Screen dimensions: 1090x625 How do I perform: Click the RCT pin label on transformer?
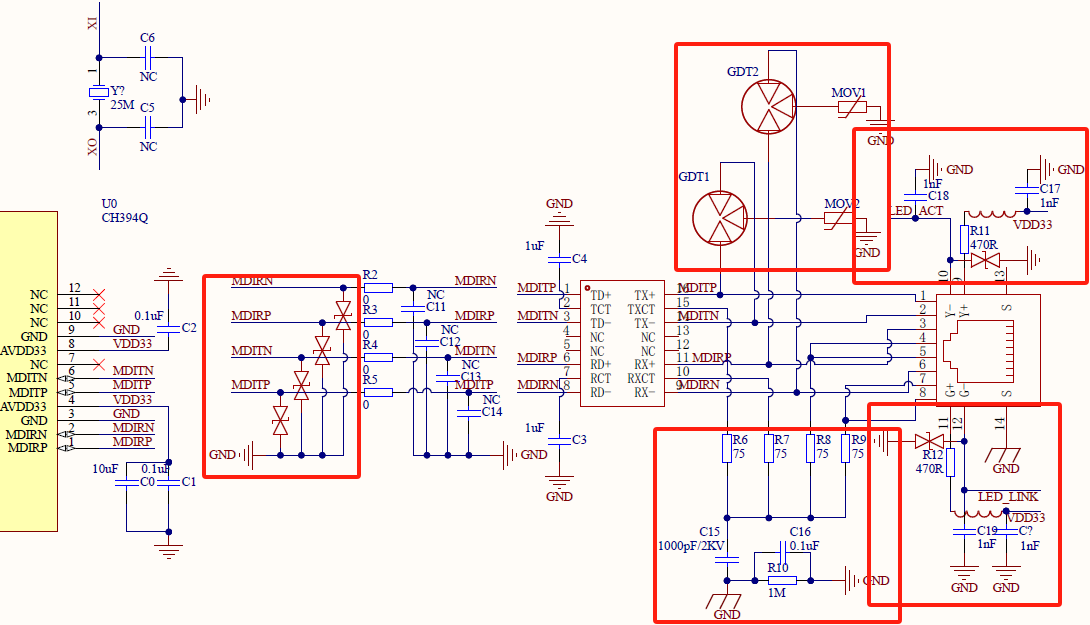point(601,378)
